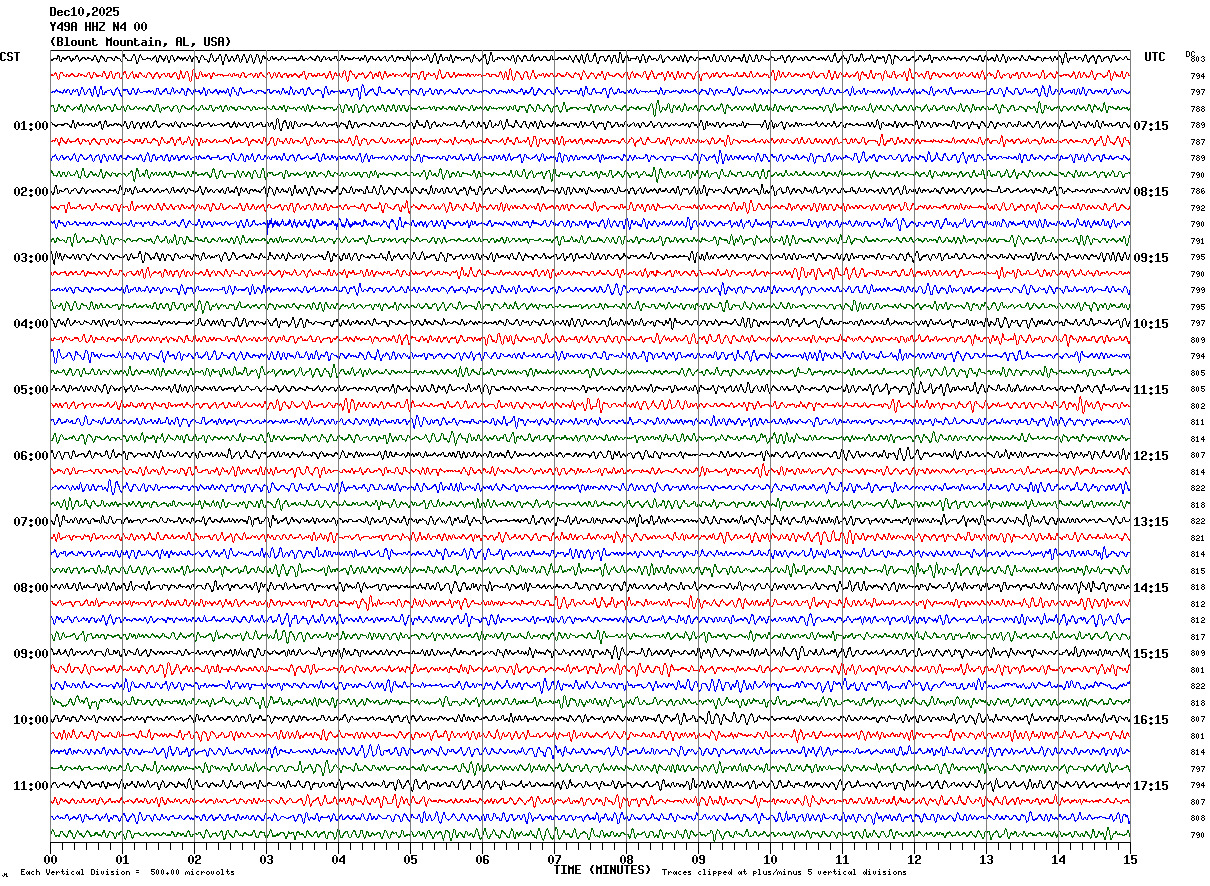Screen dimensions: 1210x886
Task: Click DC offset value 802
Action: coord(1197,406)
